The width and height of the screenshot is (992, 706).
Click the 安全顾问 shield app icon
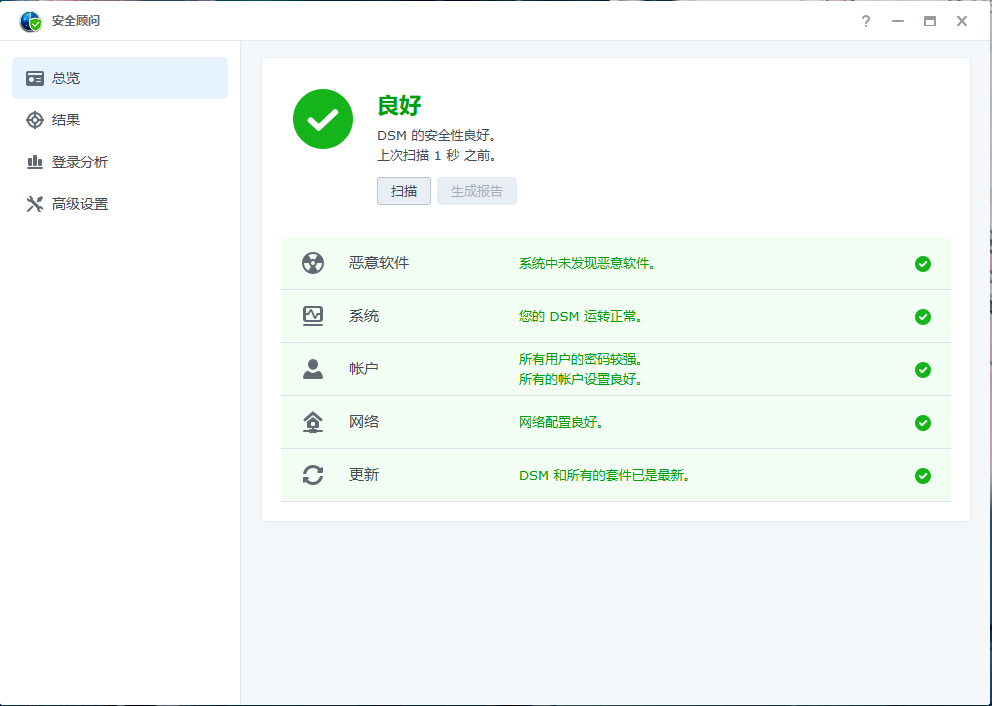30,22
